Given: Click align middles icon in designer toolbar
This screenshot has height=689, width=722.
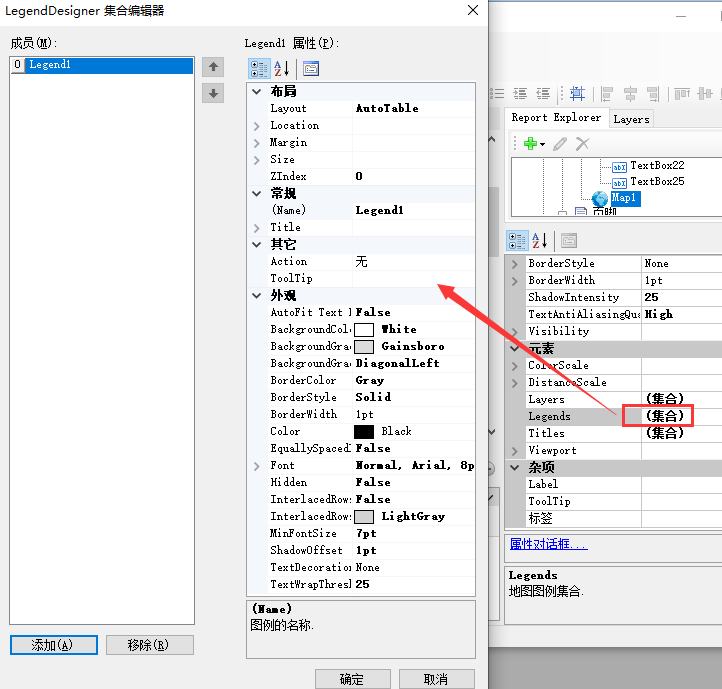Looking at the screenshot, I should (705, 94).
